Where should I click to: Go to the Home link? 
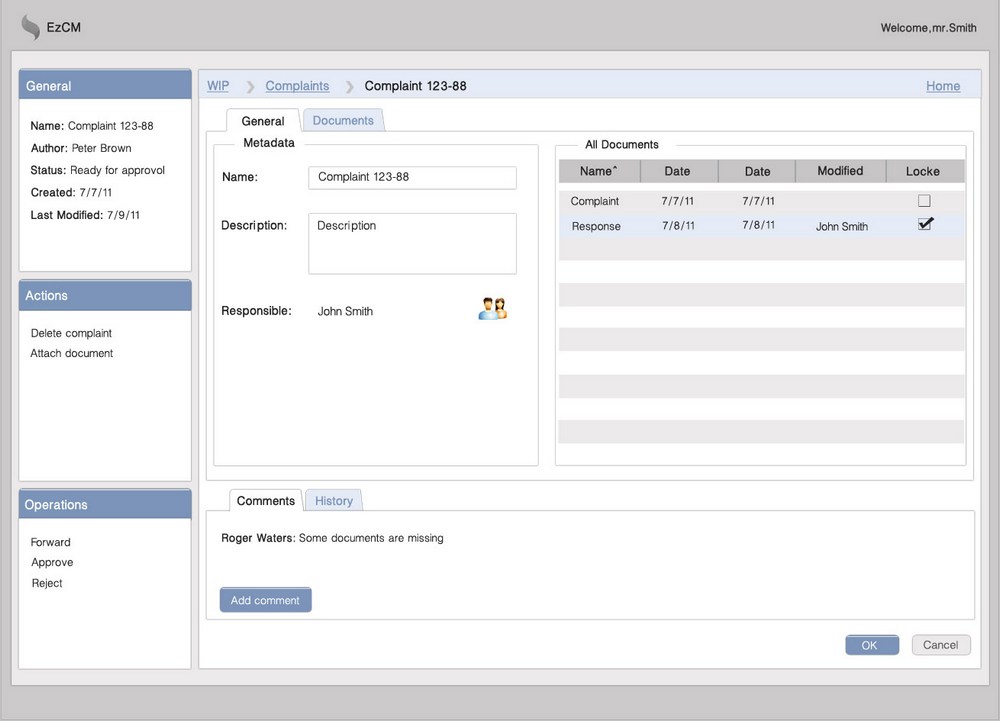[942, 86]
